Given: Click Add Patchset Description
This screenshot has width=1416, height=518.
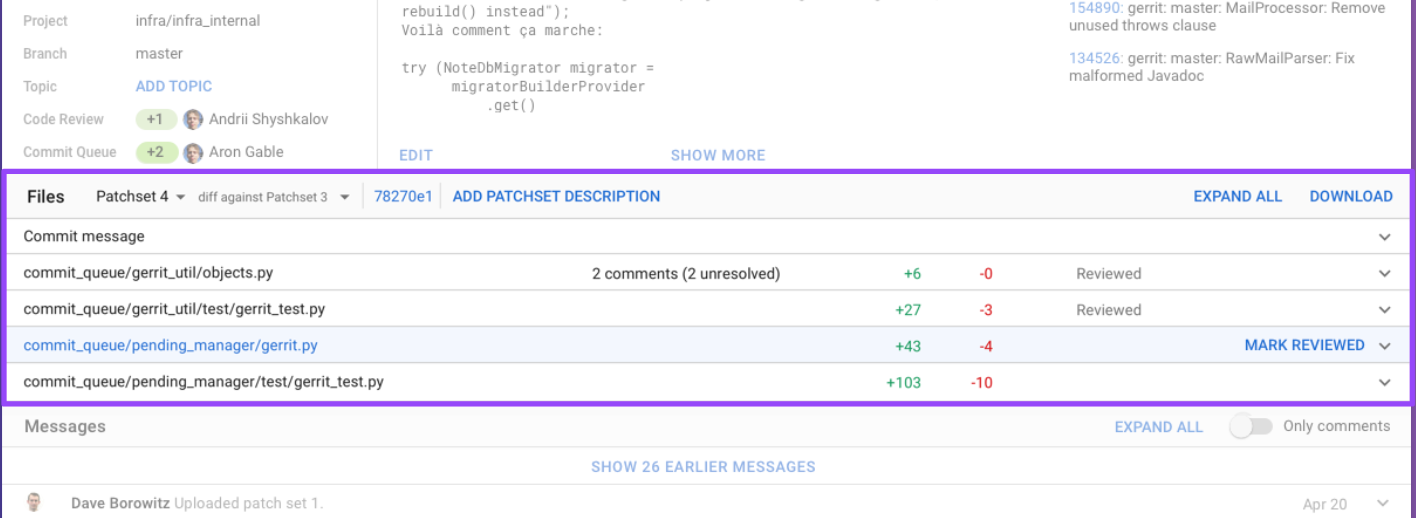Looking at the screenshot, I should 556,197.
